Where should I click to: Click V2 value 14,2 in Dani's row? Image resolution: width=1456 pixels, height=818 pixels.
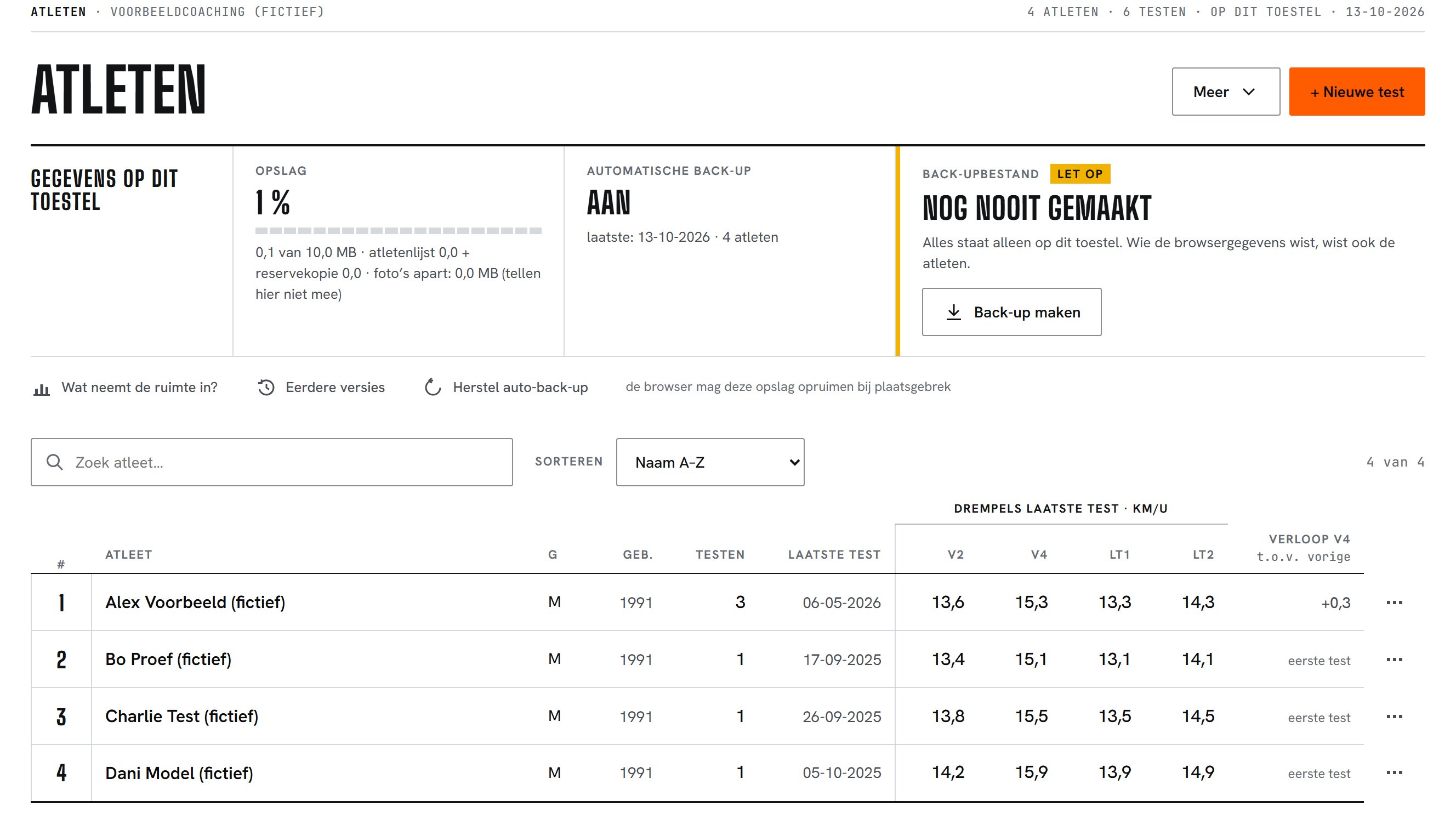(x=948, y=772)
